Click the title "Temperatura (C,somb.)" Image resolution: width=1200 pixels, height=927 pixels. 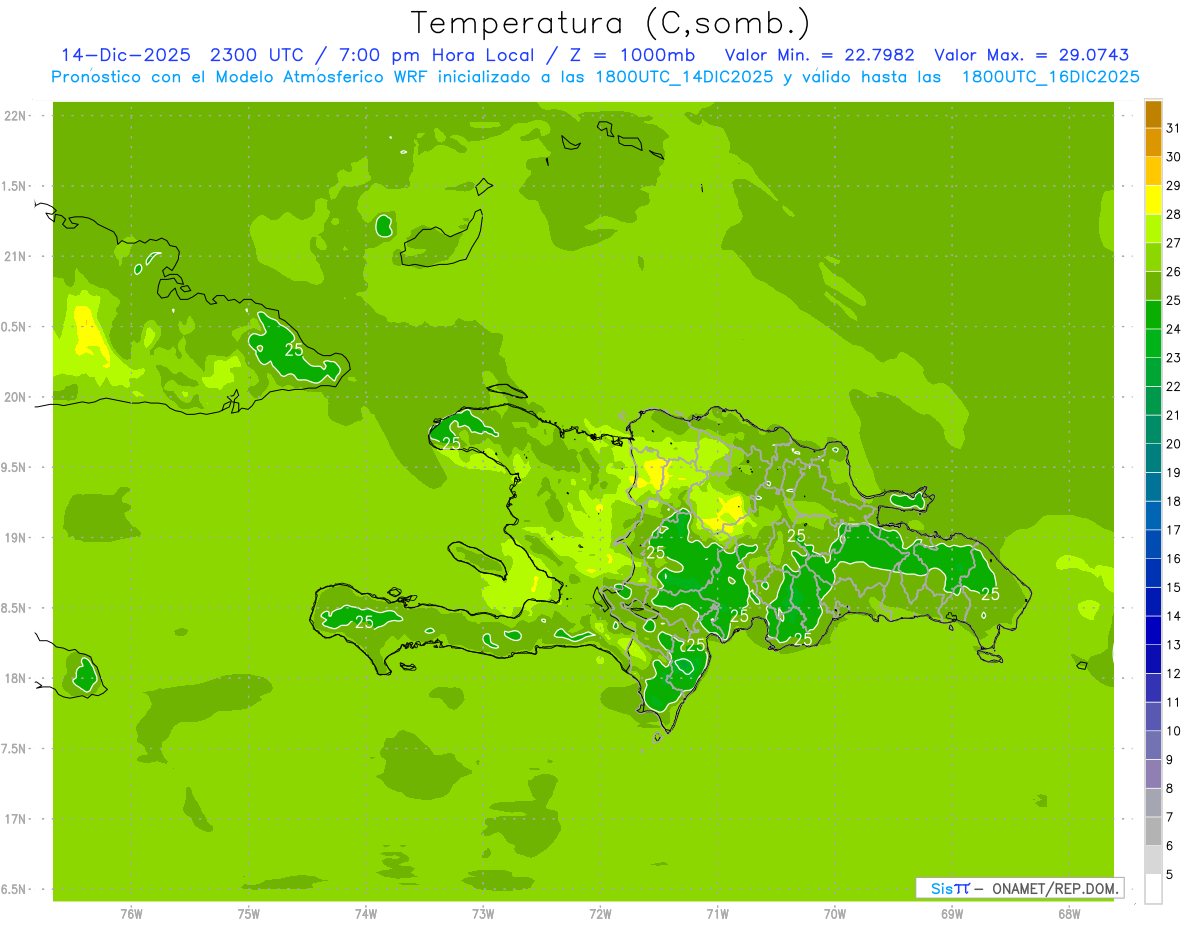pos(611,24)
